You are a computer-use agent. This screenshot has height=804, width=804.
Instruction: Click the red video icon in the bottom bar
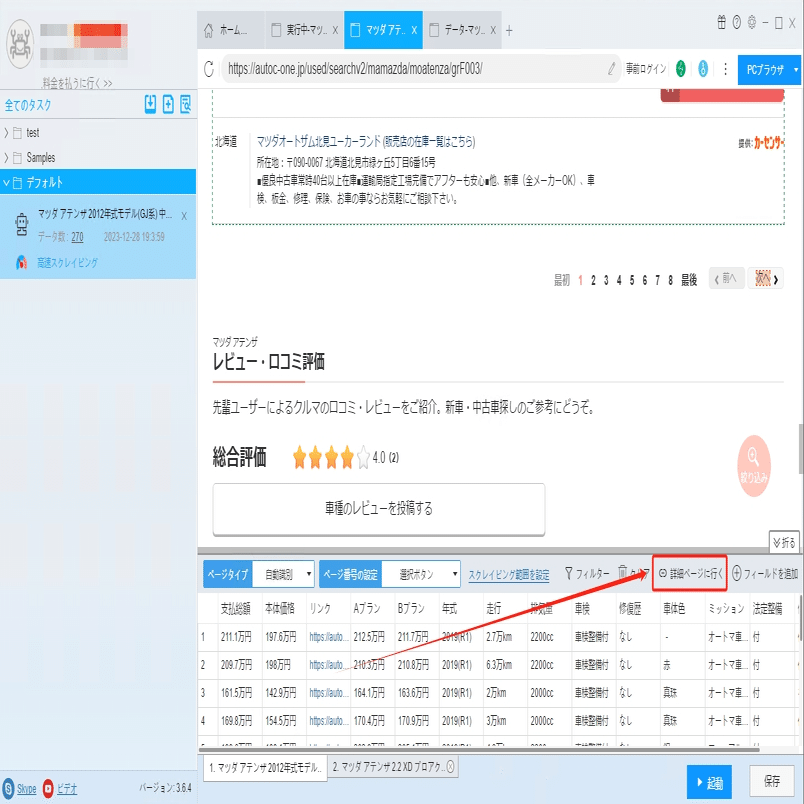[x=48, y=788]
